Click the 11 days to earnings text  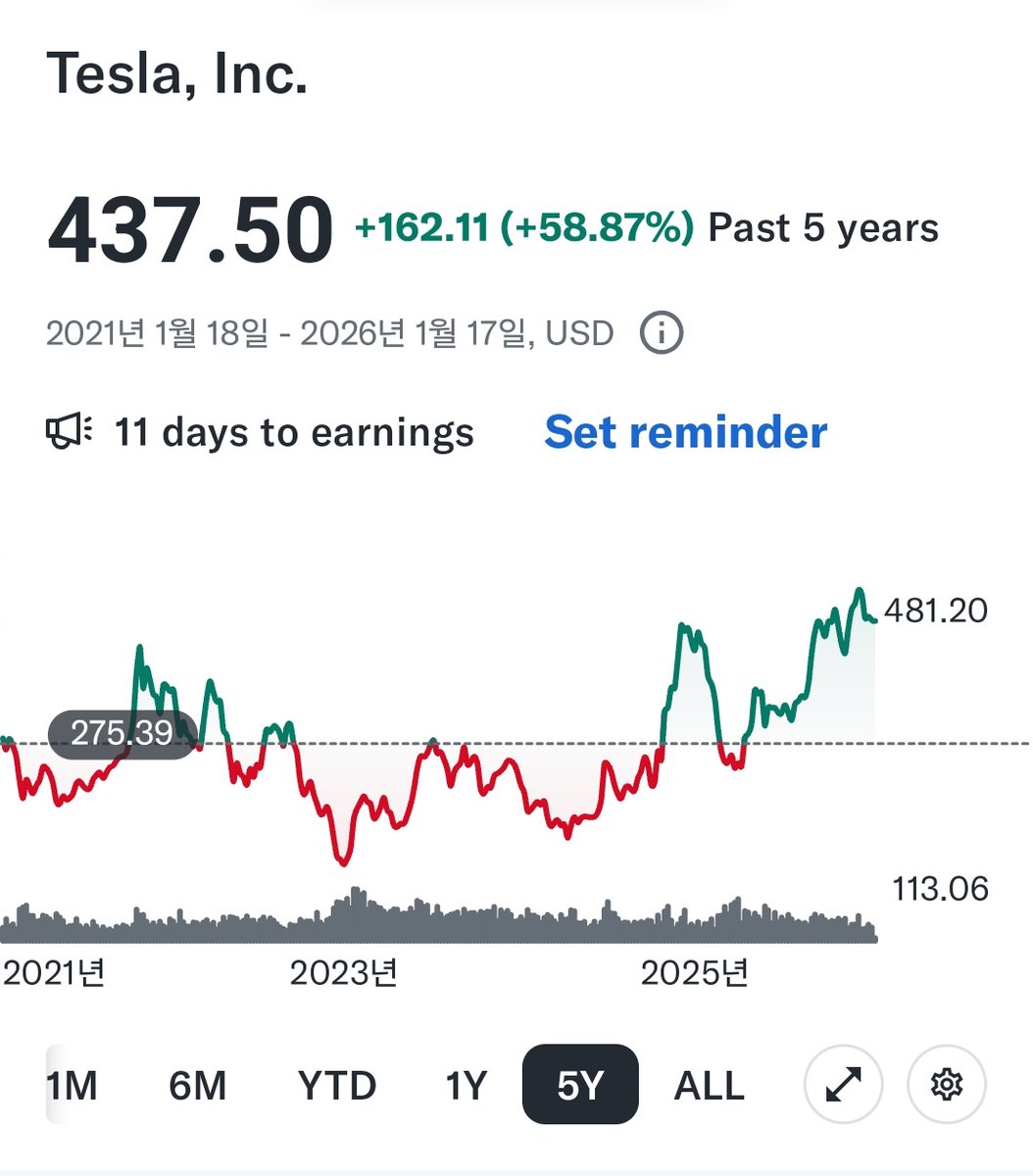tap(294, 432)
